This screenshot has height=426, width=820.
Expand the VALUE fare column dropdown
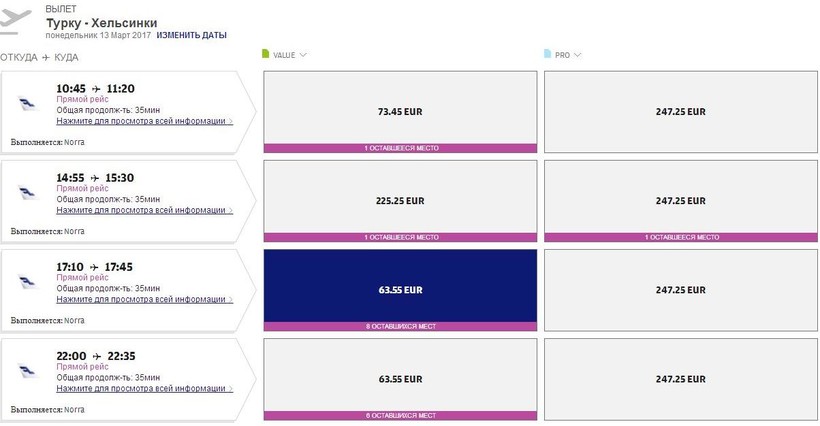302,55
